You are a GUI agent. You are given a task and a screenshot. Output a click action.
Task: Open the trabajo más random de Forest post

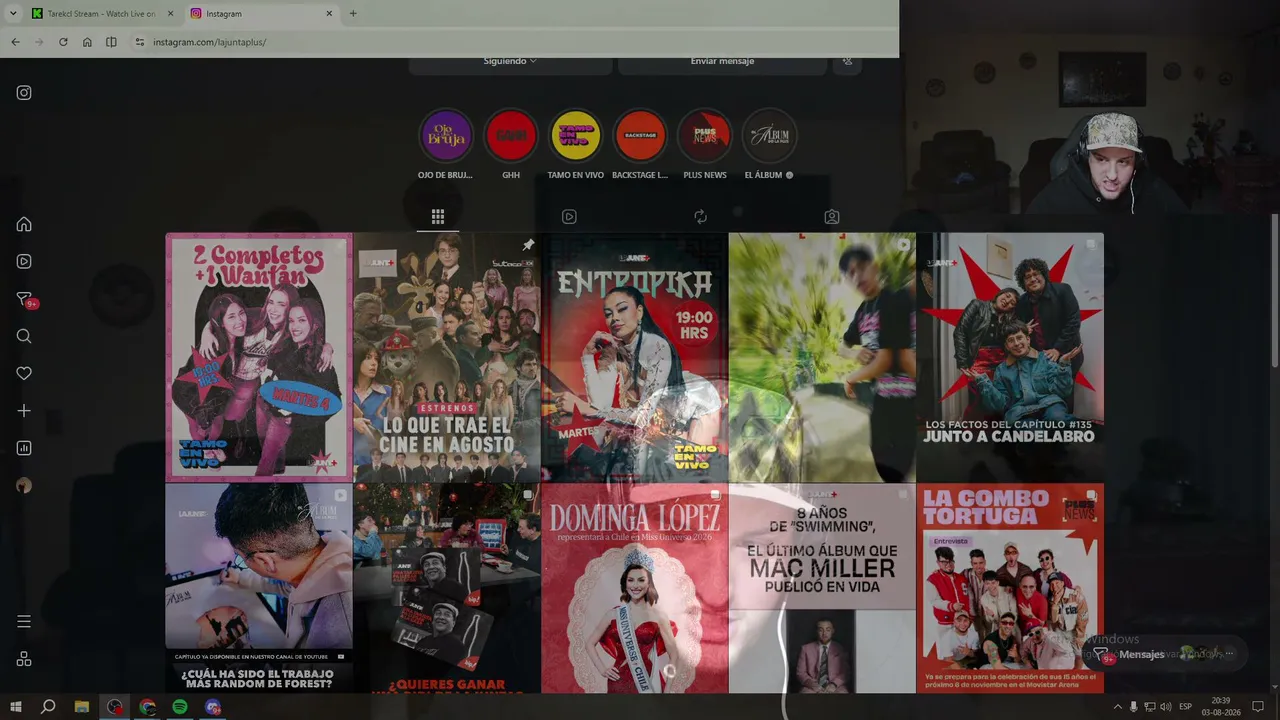click(259, 589)
